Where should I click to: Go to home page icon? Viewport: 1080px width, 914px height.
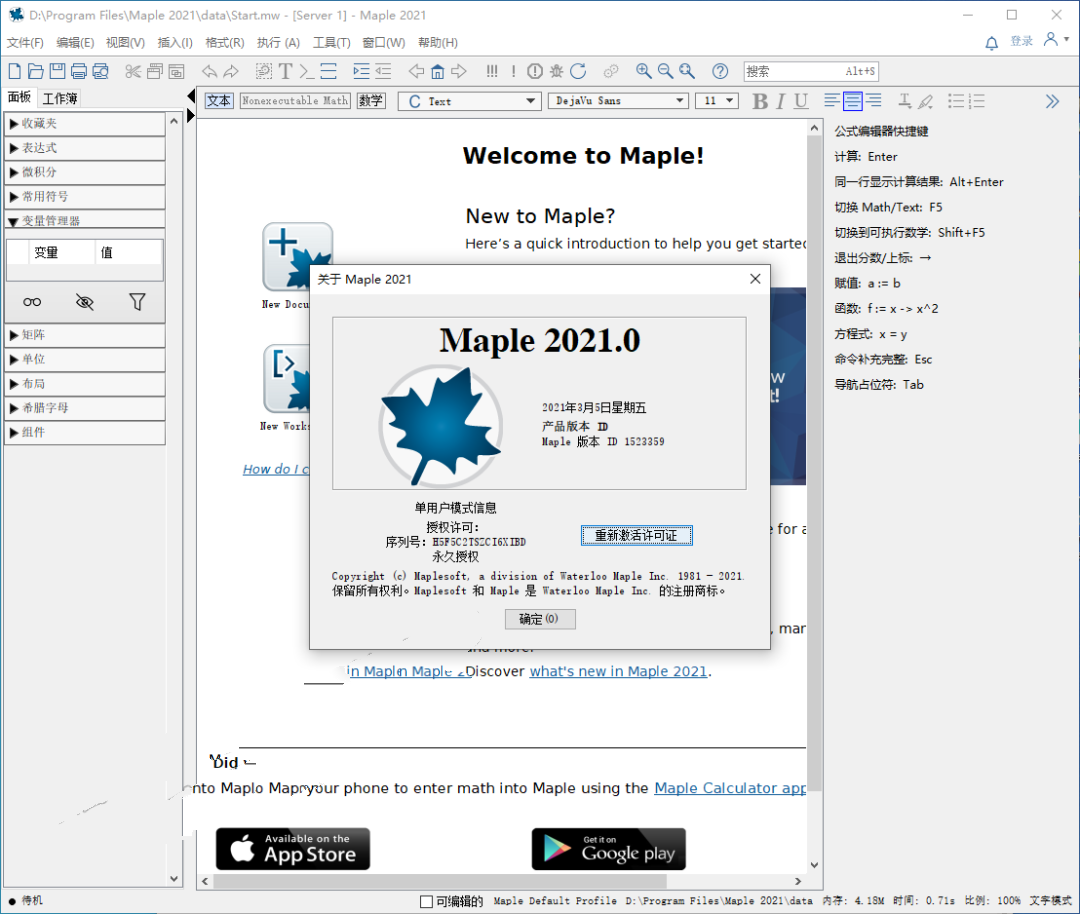(x=437, y=71)
